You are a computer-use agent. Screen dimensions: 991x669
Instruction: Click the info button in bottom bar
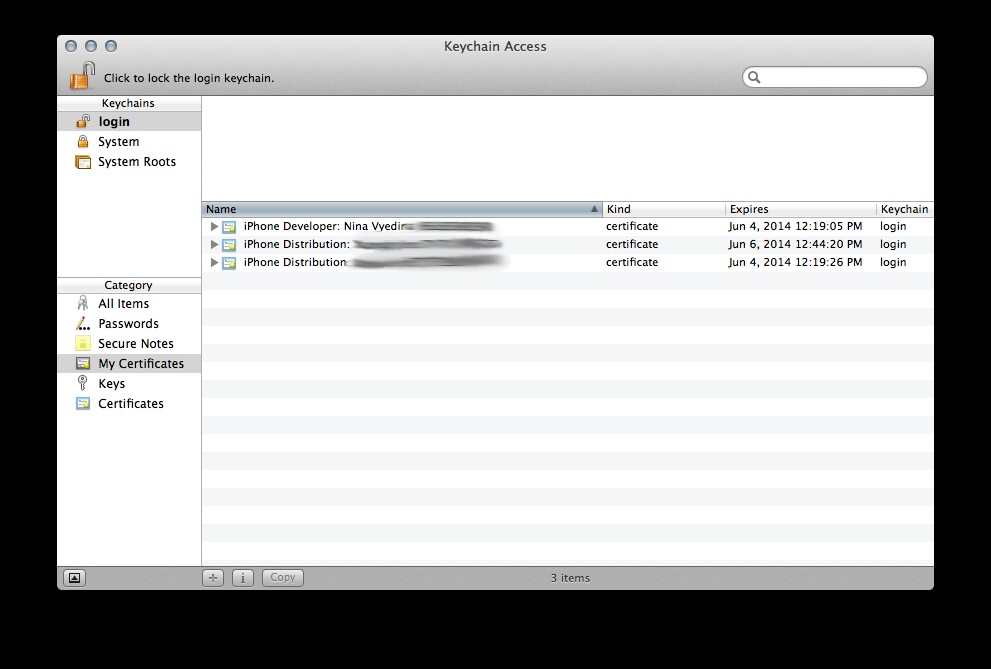pyautogui.click(x=243, y=577)
